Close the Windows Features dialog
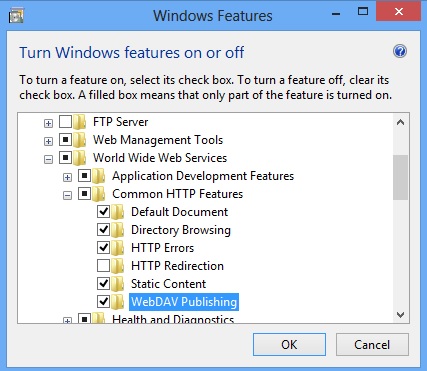The height and width of the screenshot is (371, 427). (x=399, y=12)
